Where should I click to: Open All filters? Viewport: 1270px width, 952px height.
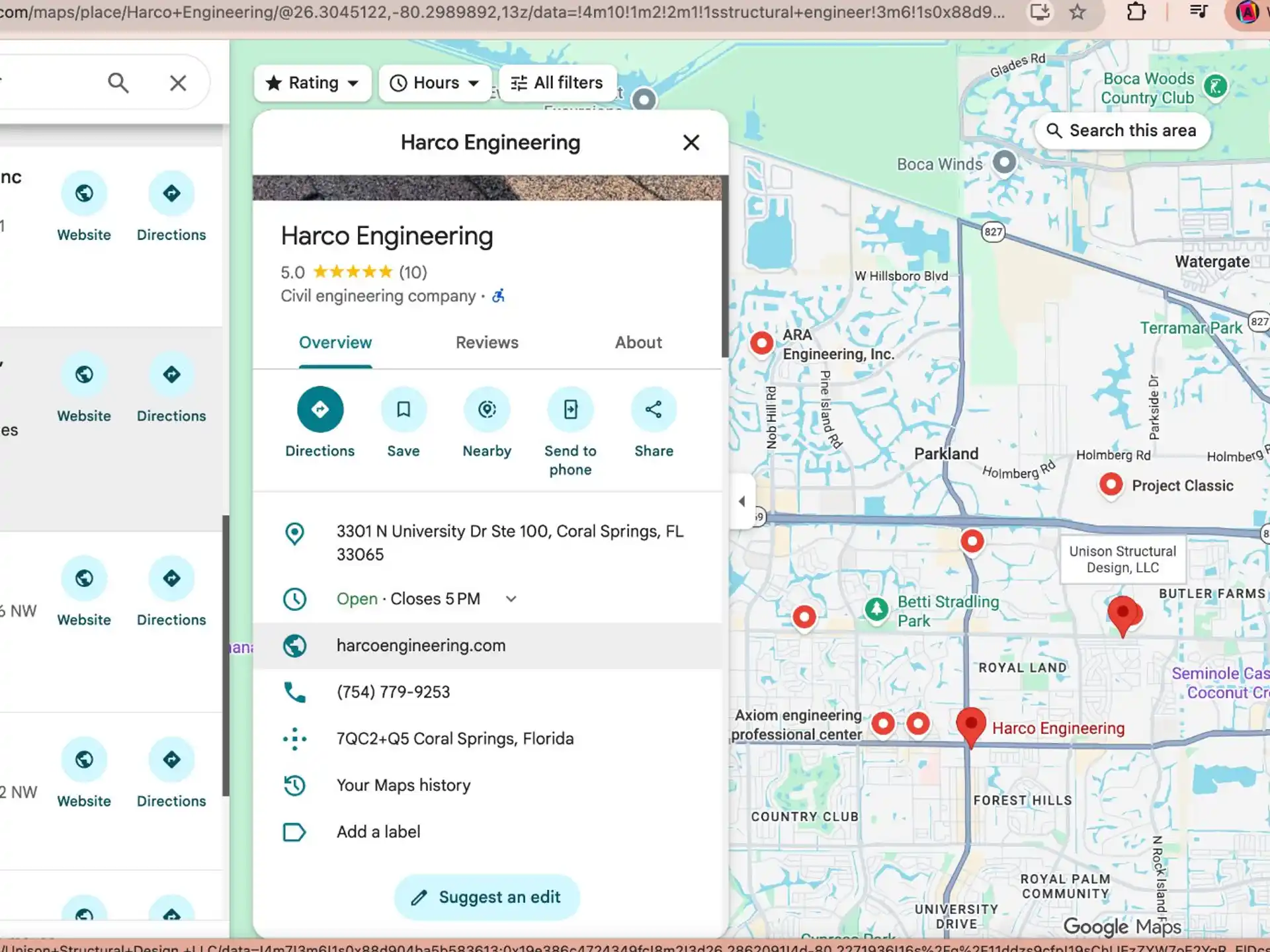pyautogui.click(x=558, y=83)
